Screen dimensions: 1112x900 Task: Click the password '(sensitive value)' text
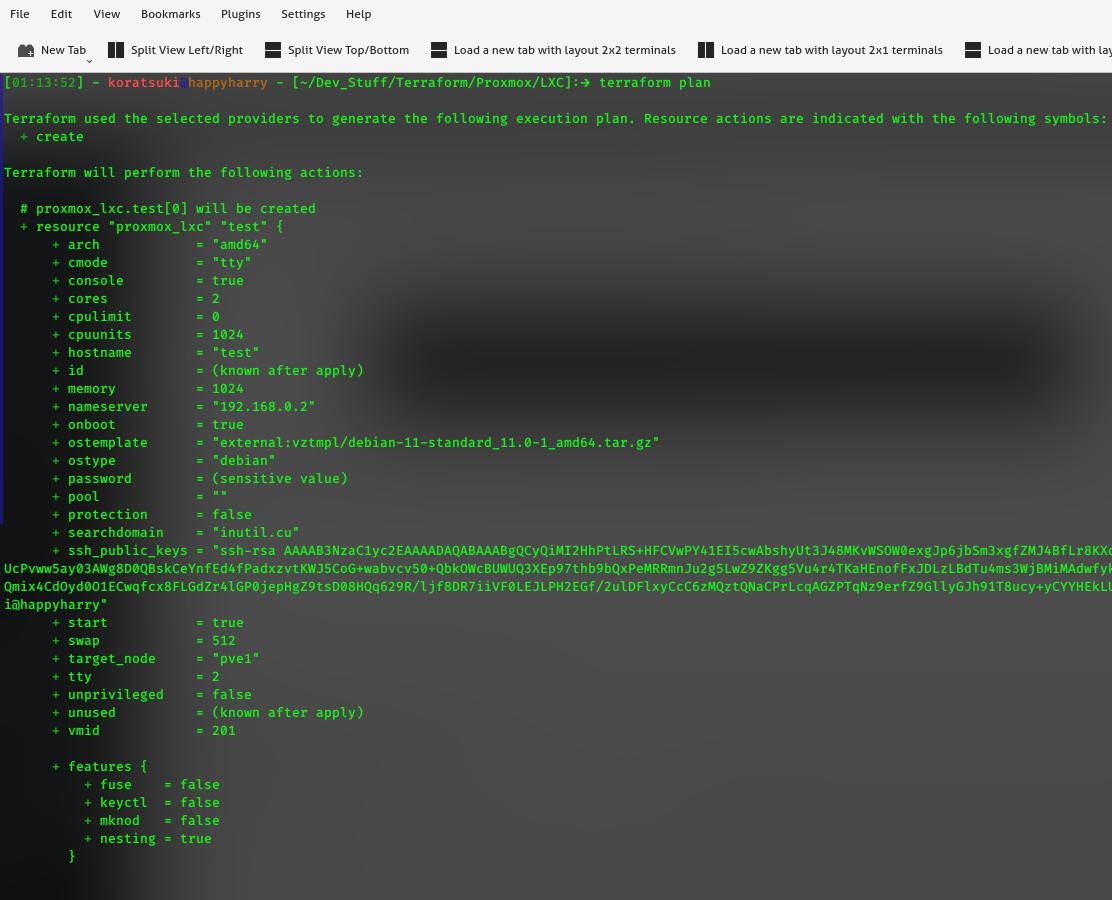tap(280, 479)
